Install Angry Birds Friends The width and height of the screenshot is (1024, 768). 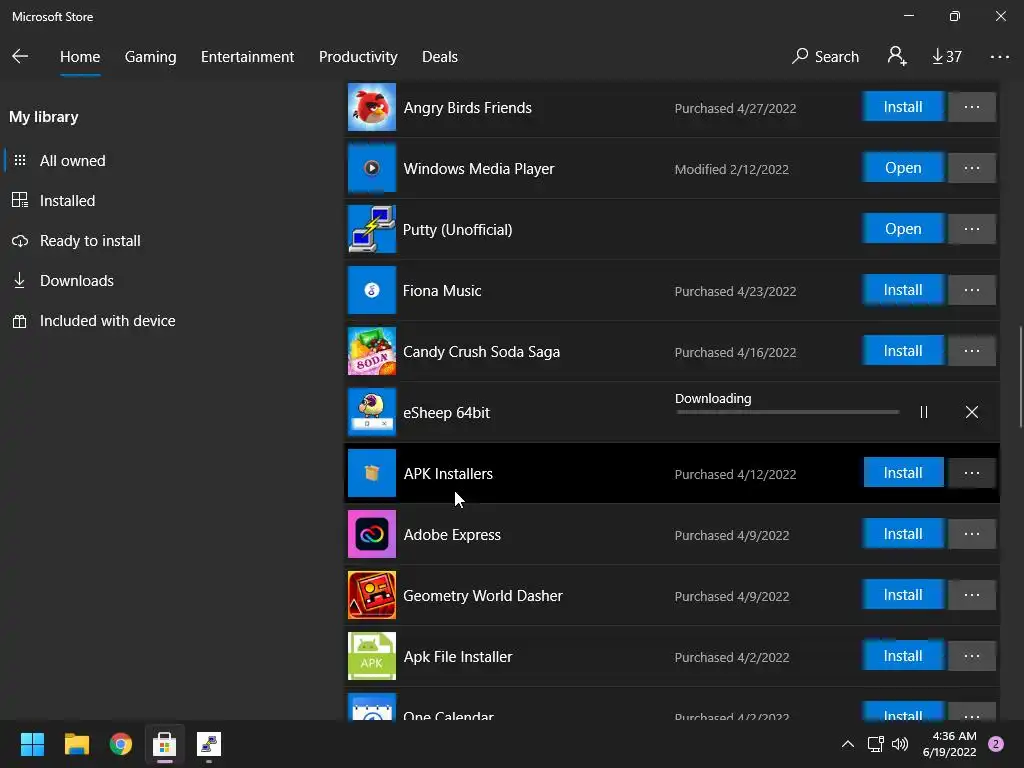903,107
